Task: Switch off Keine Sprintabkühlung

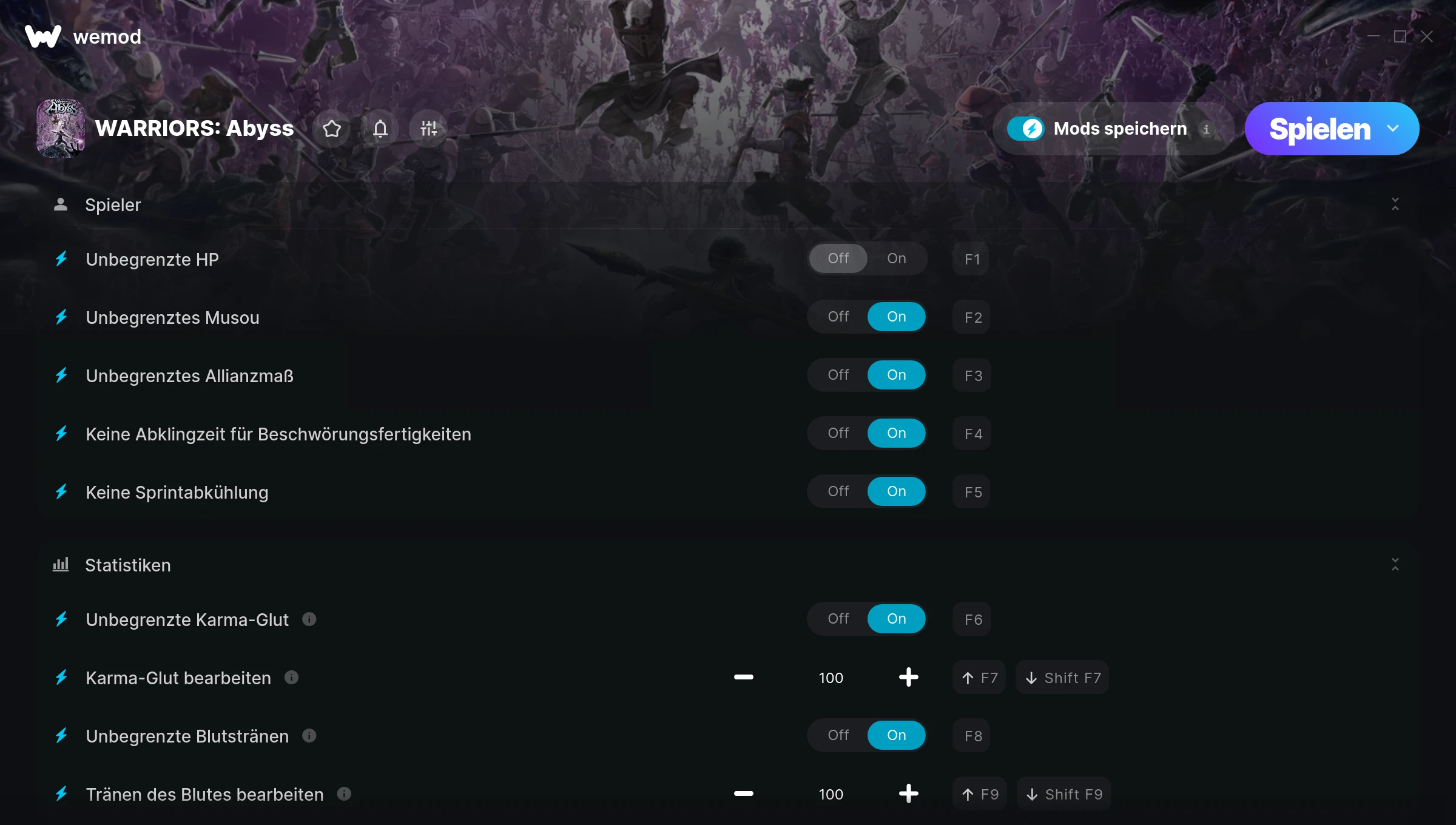Action: [838, 491]
